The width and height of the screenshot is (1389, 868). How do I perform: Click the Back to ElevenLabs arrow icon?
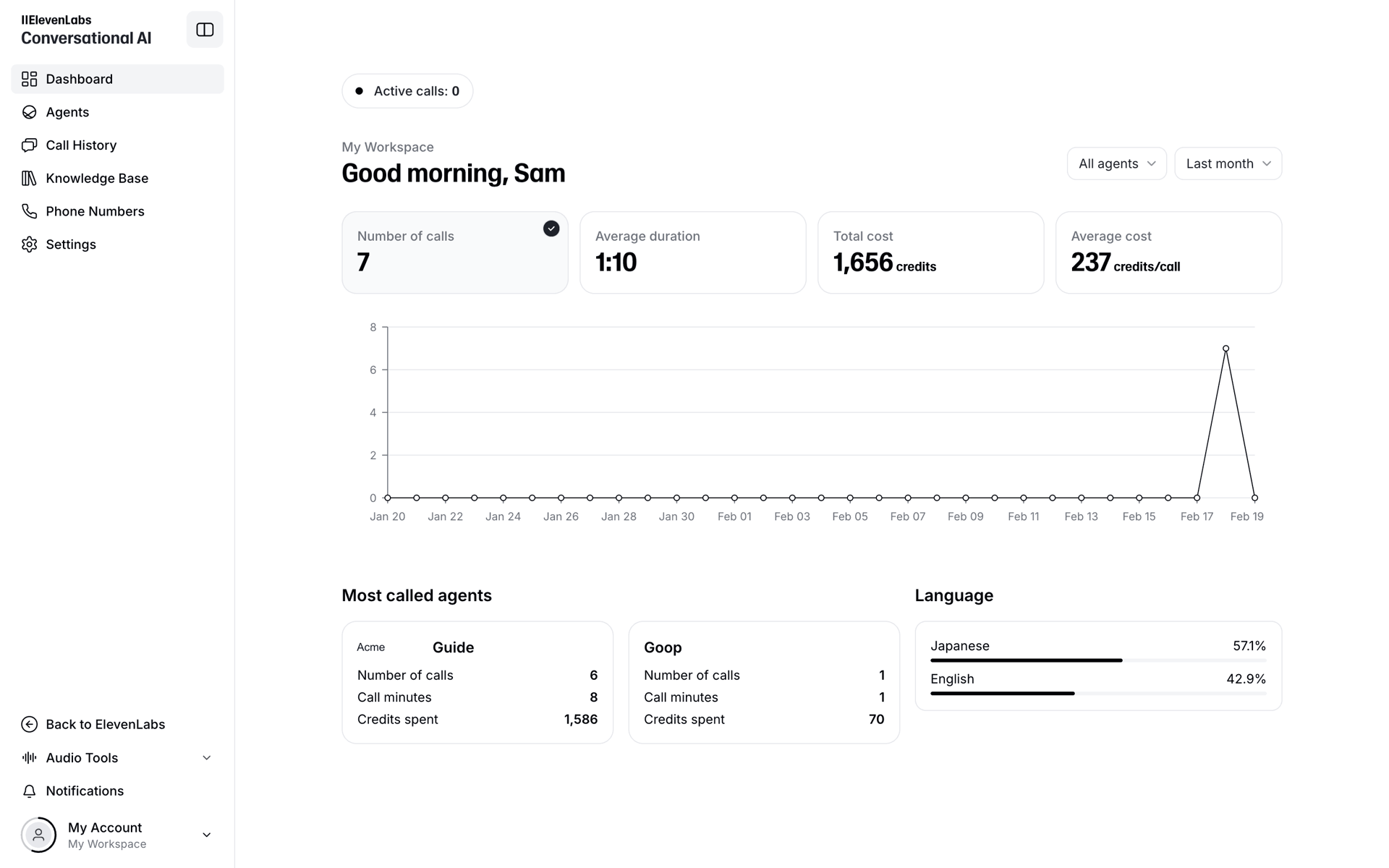pyautogui.click(x=29, y=724)
